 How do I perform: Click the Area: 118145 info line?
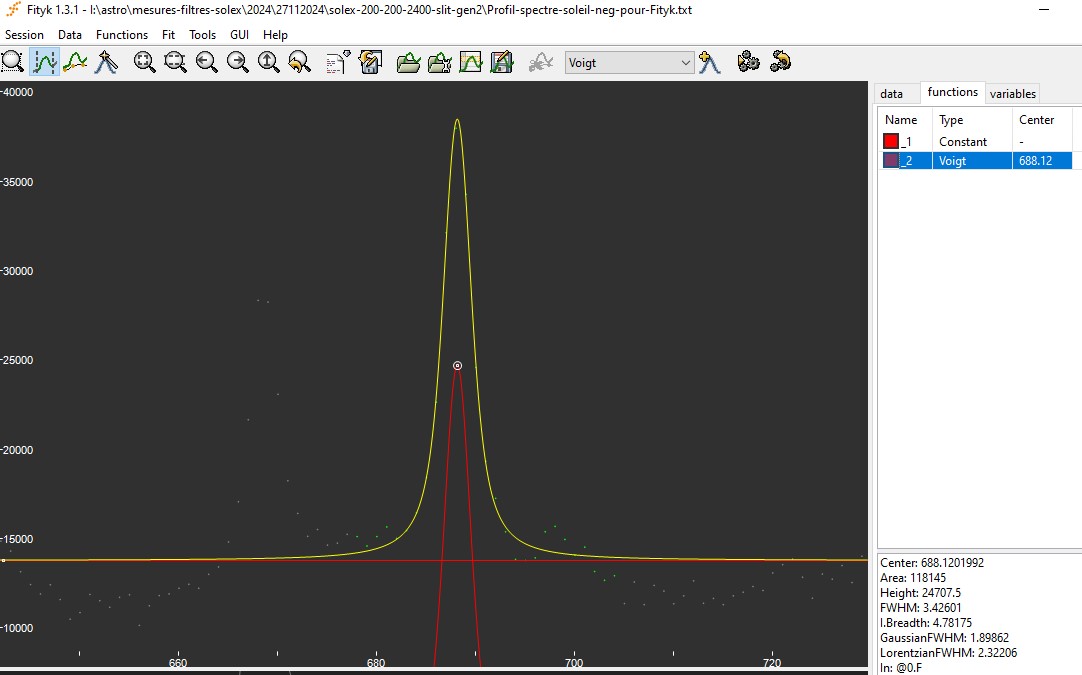(x=912, y=578)
